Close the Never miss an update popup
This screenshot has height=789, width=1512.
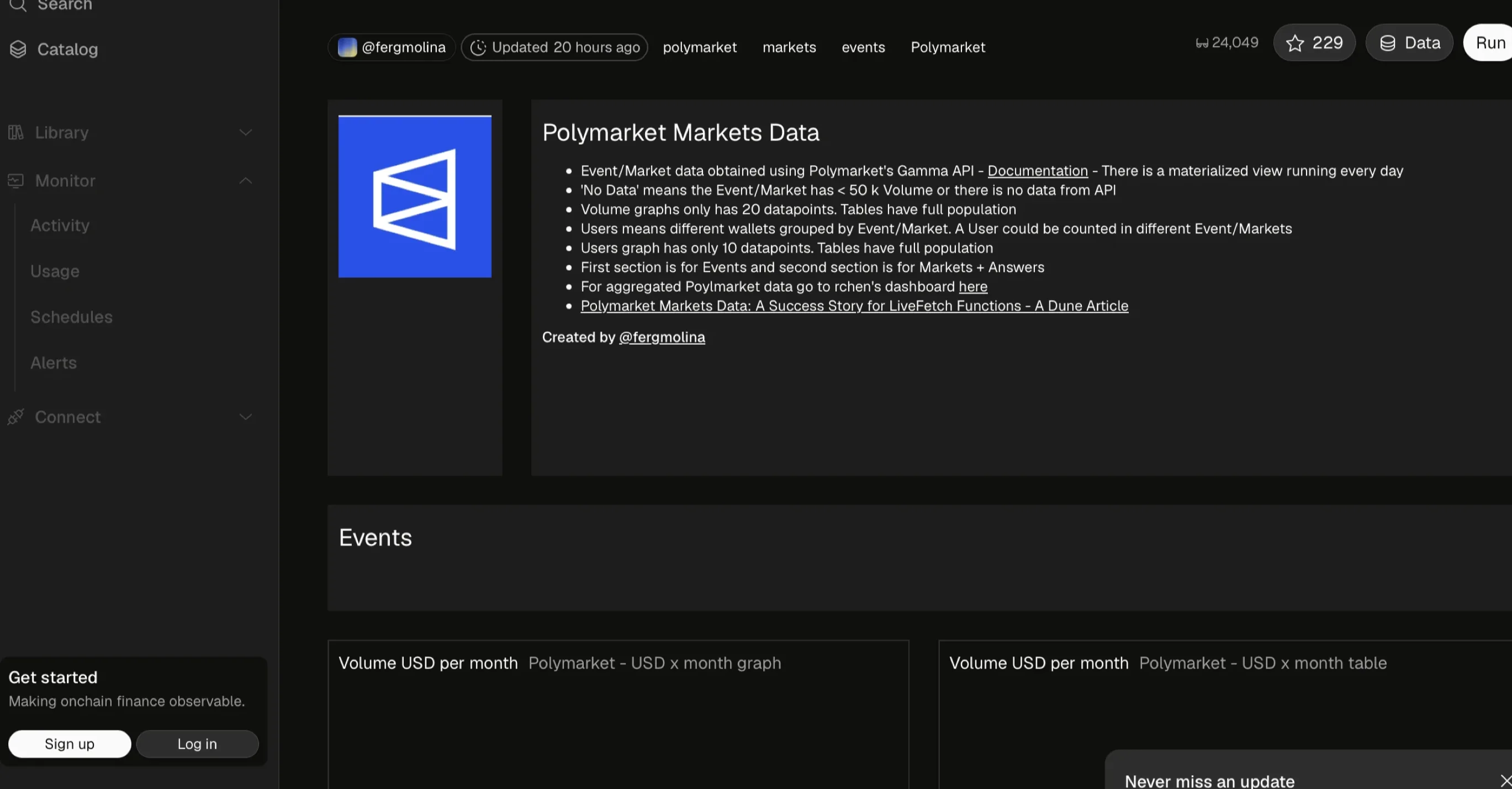[1505, 780]
